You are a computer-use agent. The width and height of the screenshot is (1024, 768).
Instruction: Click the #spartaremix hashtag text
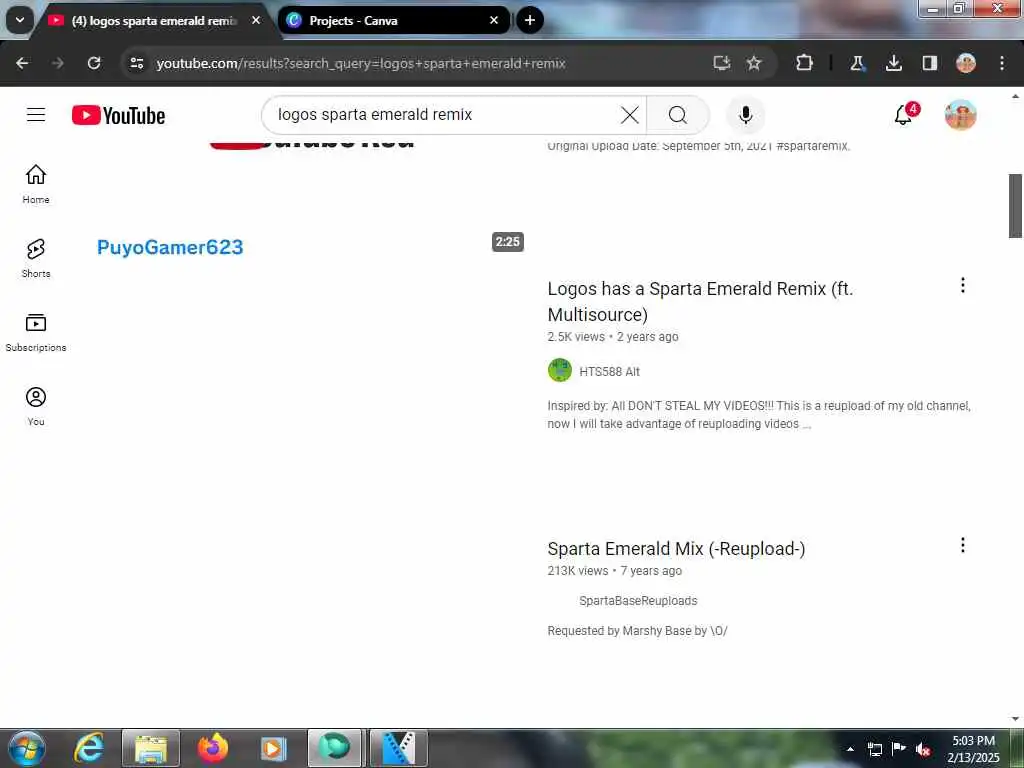click(813, 146)
